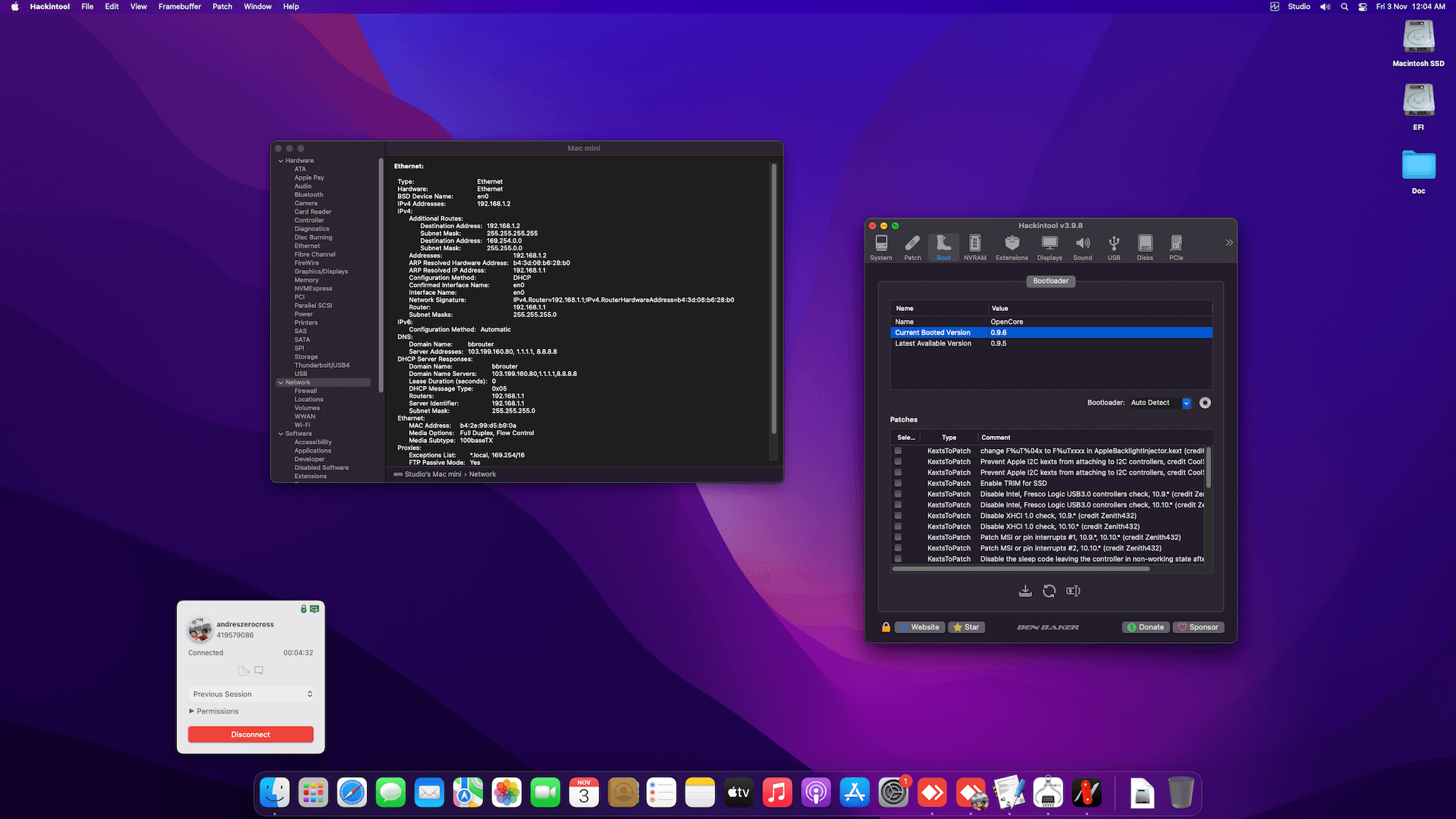Show more toolbar items via double chevron
1456x819 pixels.
(1229, 243)
